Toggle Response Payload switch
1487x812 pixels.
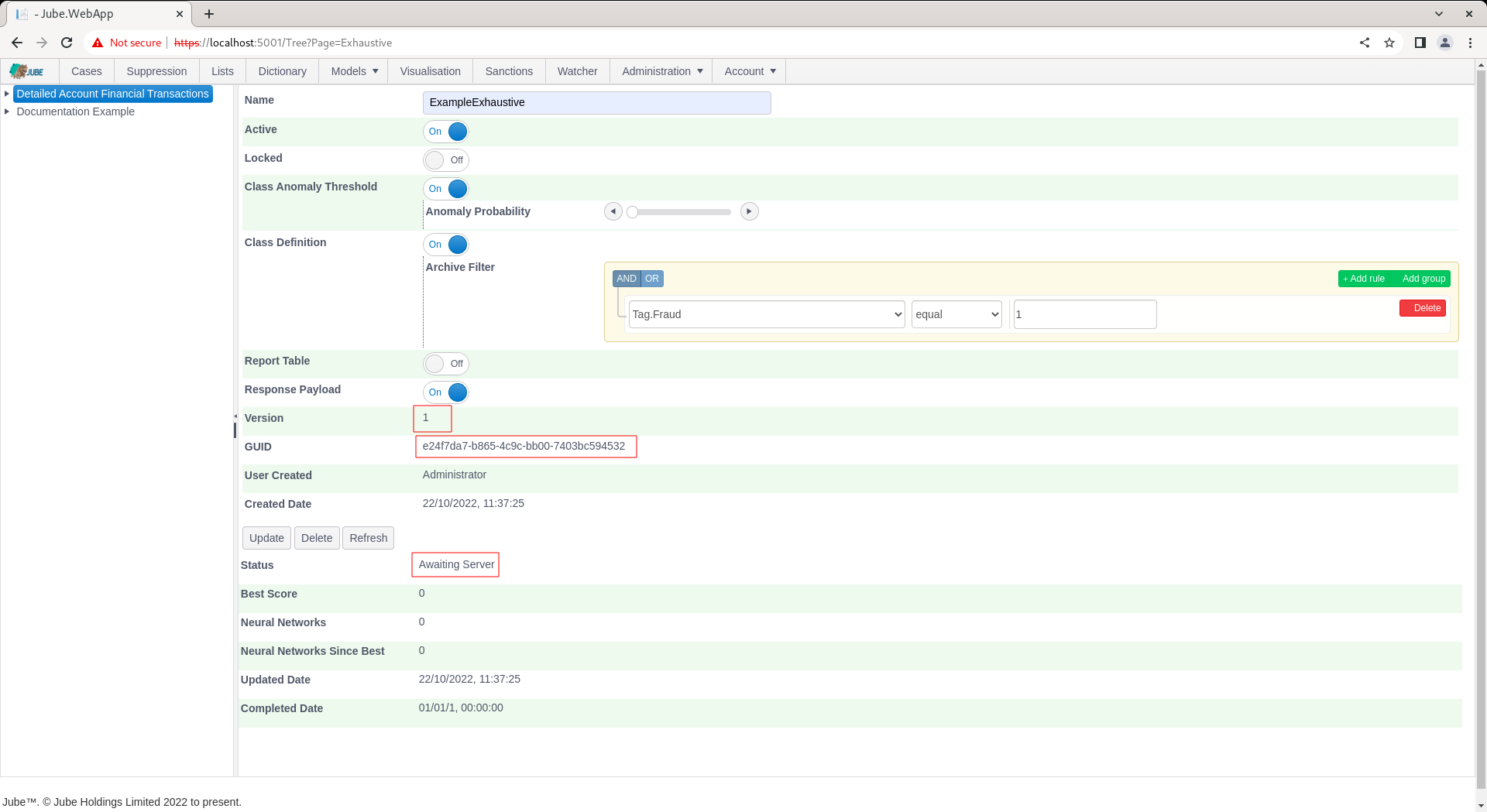(446, 392)
